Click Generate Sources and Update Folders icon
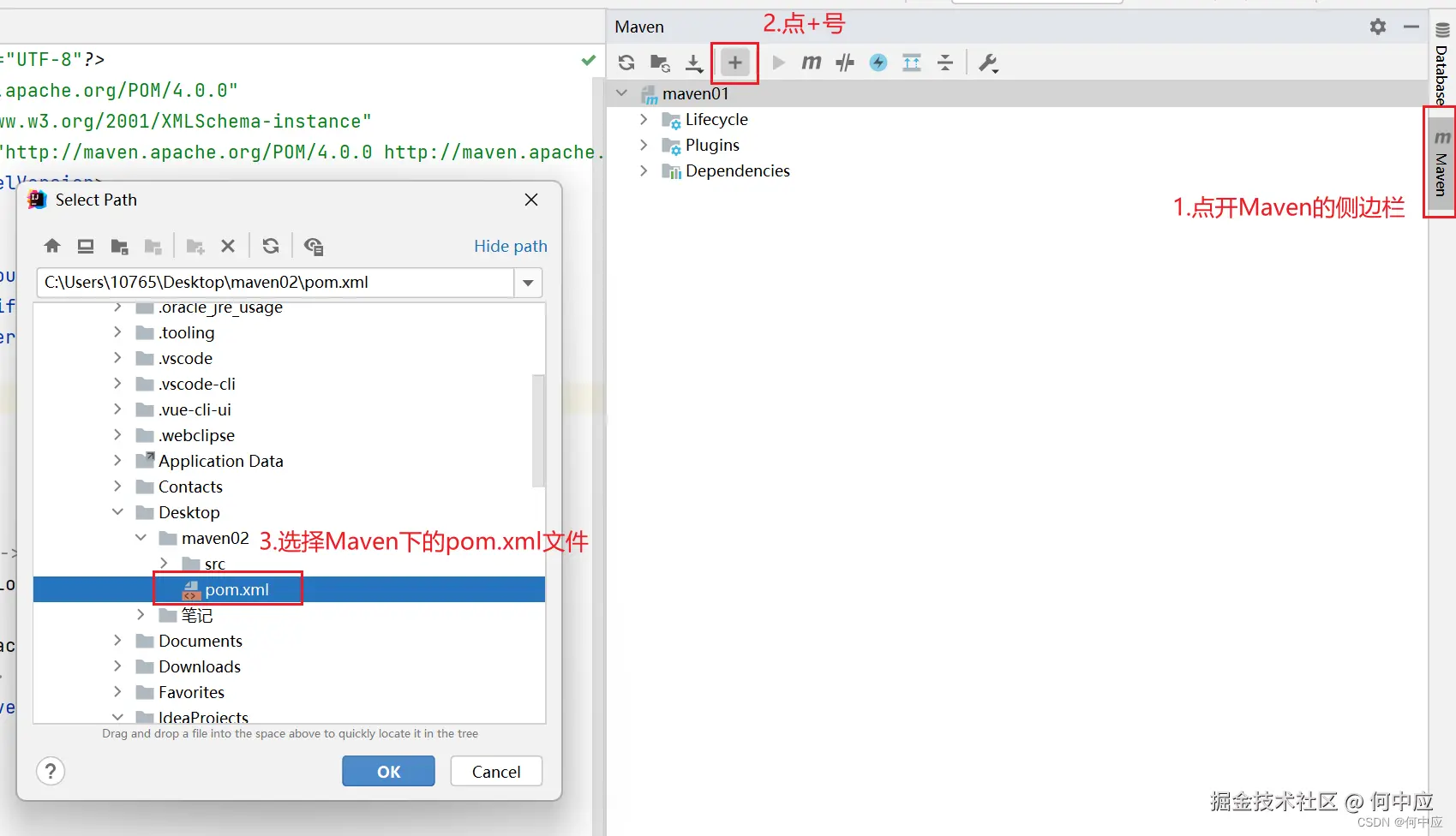Screen dimensions: 1456x836 (x=660, y=63)
